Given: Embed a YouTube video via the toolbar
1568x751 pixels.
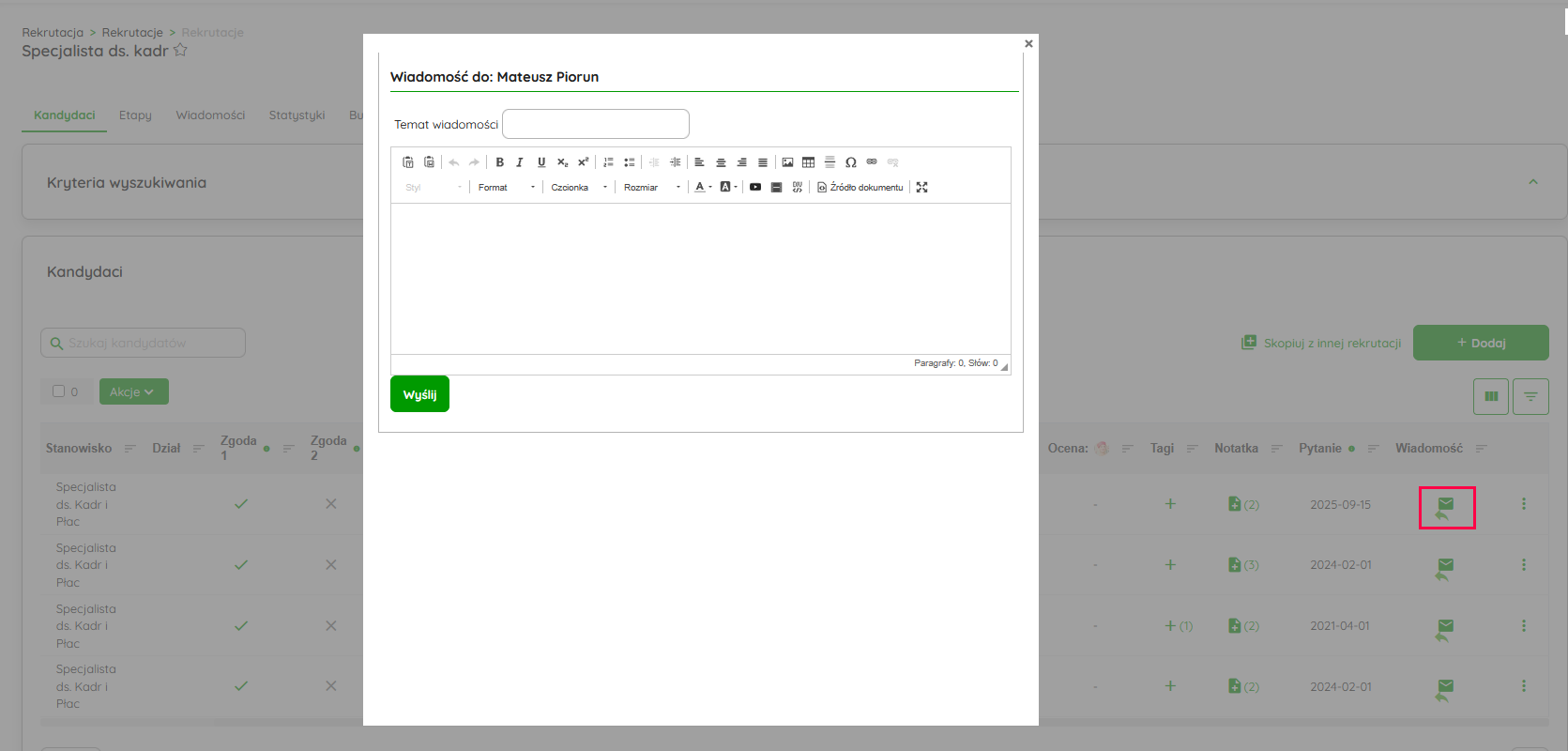Looking at the screenshot, I should tap(755, 188).
